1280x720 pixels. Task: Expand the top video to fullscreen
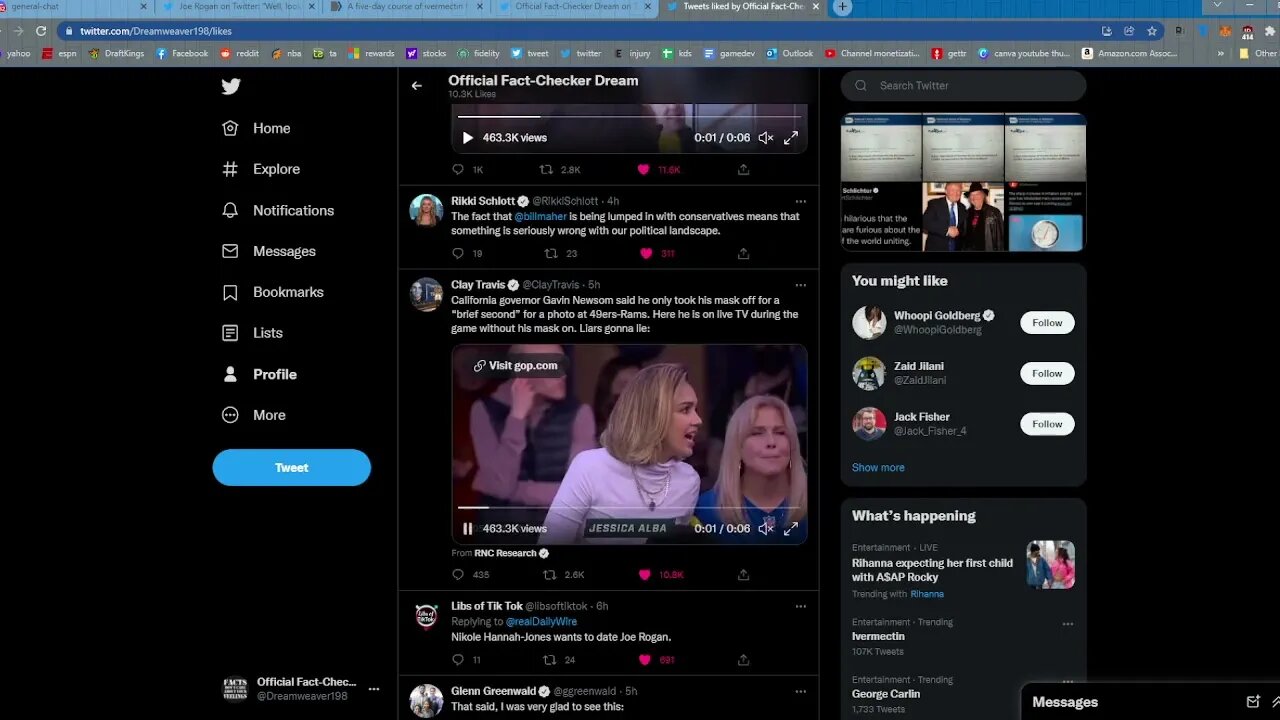coord(790,138)
